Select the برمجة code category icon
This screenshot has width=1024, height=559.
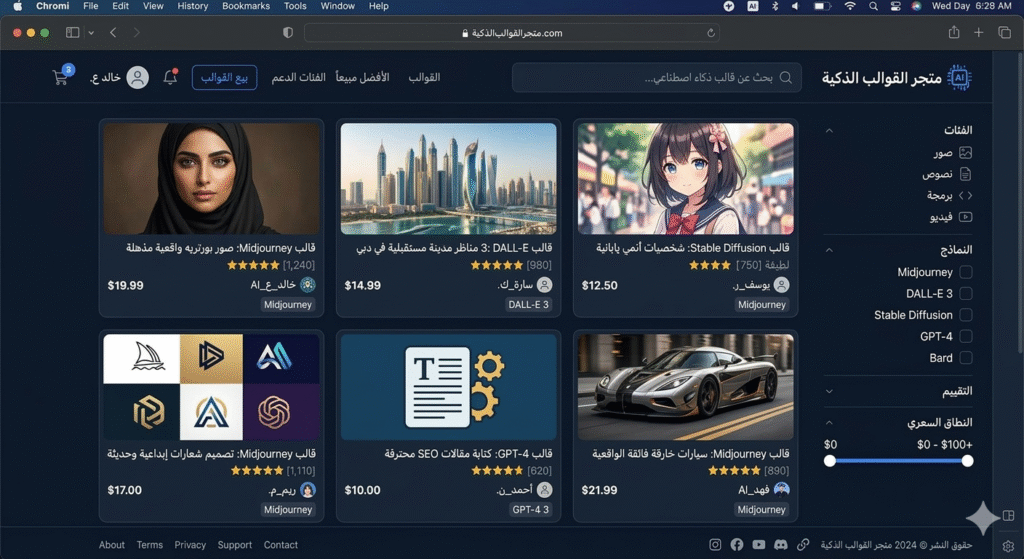[x=965, y=195]
